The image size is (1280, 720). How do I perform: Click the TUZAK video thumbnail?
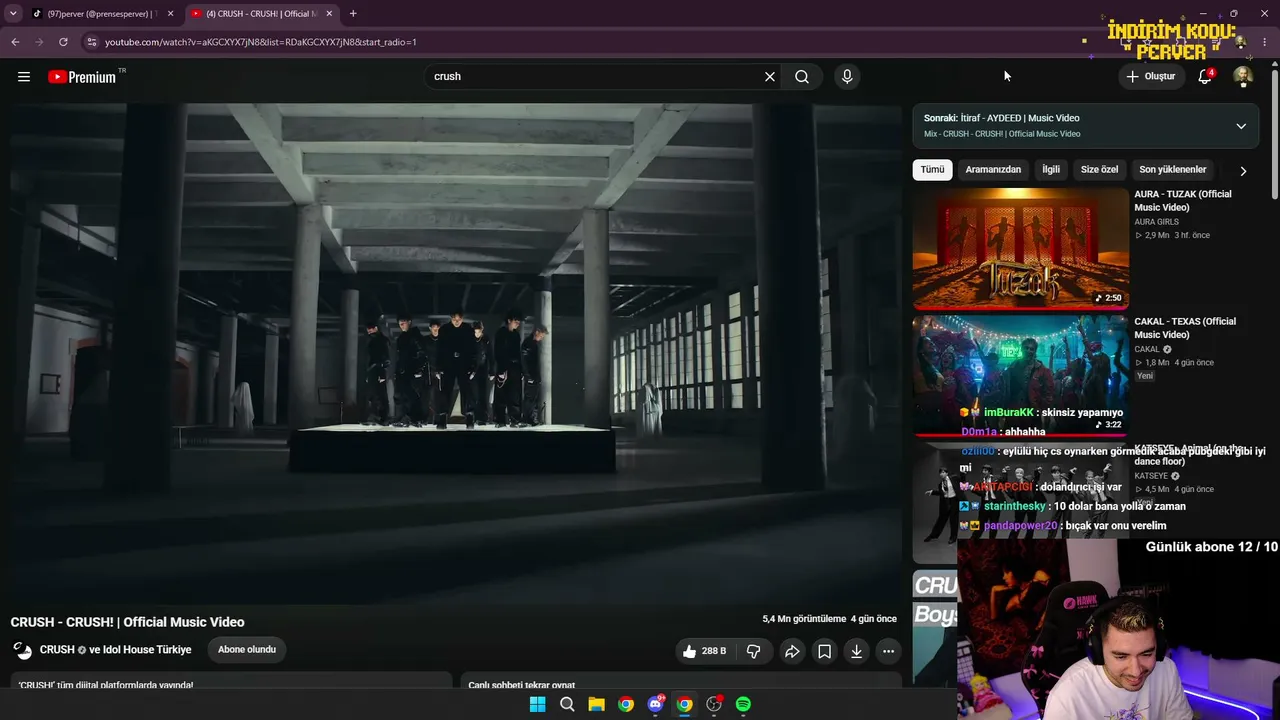point(1020,248)
